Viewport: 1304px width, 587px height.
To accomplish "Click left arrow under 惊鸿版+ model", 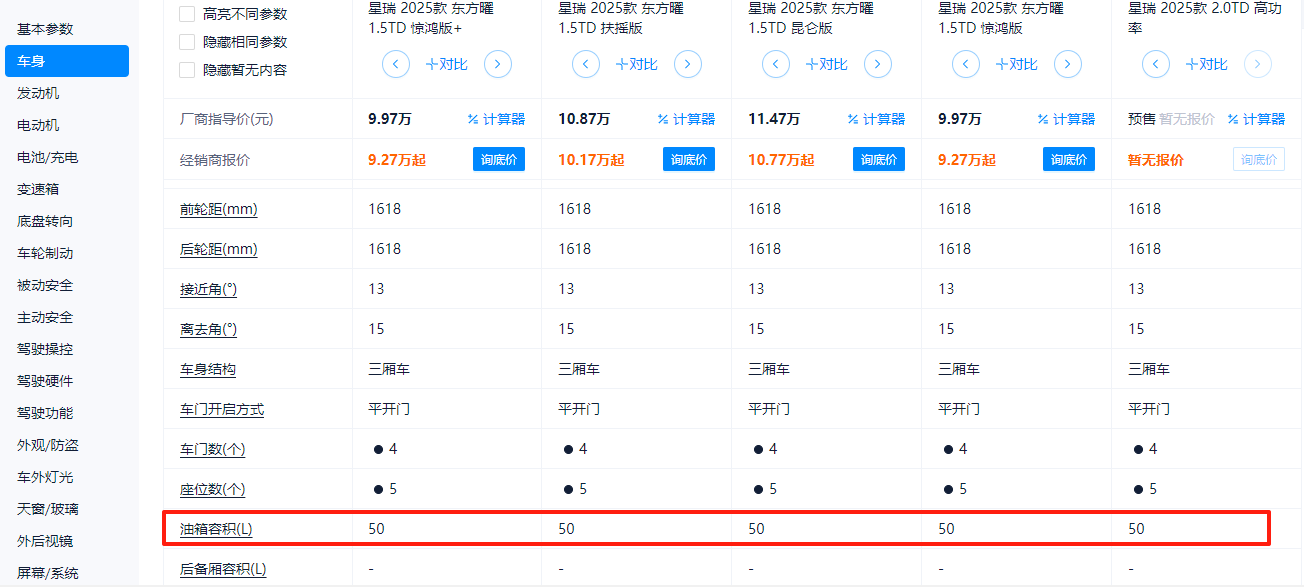I will (396, 65).
